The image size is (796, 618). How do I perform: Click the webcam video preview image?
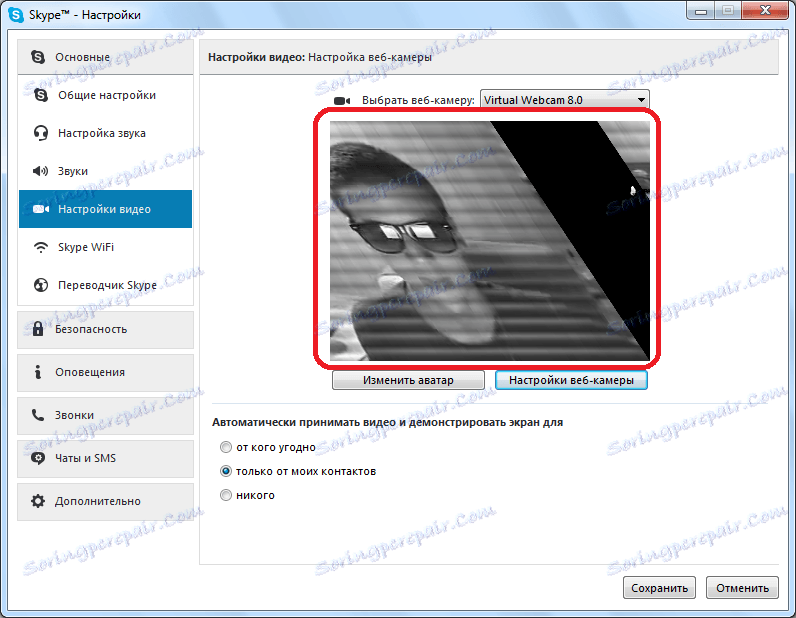coord(490,241)
